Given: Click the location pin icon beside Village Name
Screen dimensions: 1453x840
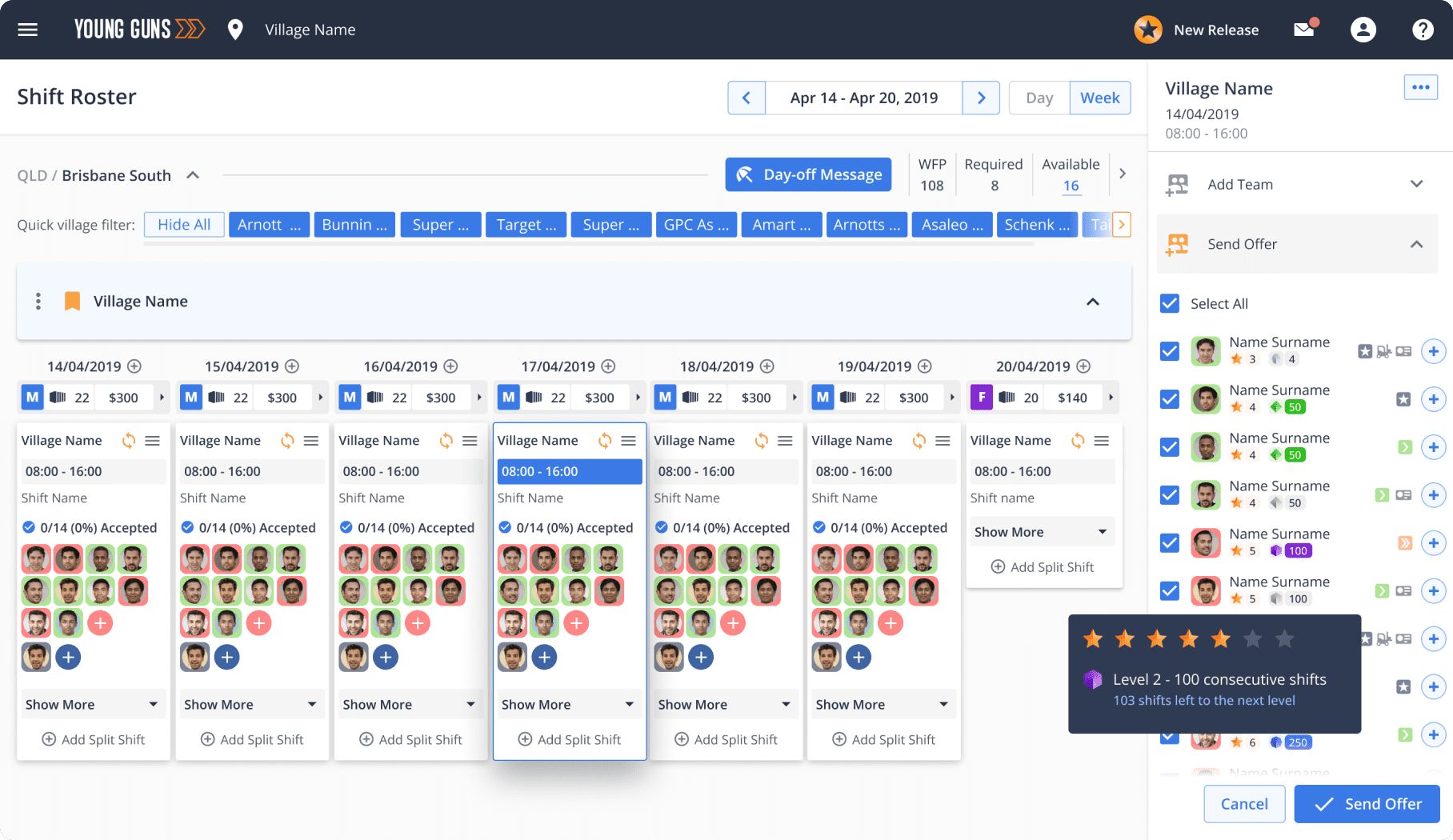Looking at the screenshot, I should [235, 30].
